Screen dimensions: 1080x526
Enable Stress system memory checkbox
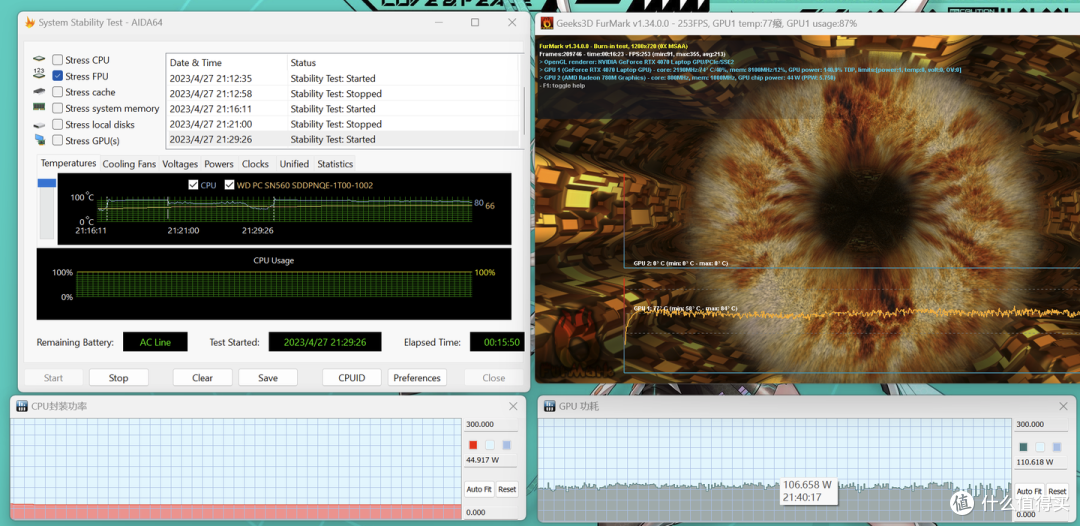click(x=58, y=108)
